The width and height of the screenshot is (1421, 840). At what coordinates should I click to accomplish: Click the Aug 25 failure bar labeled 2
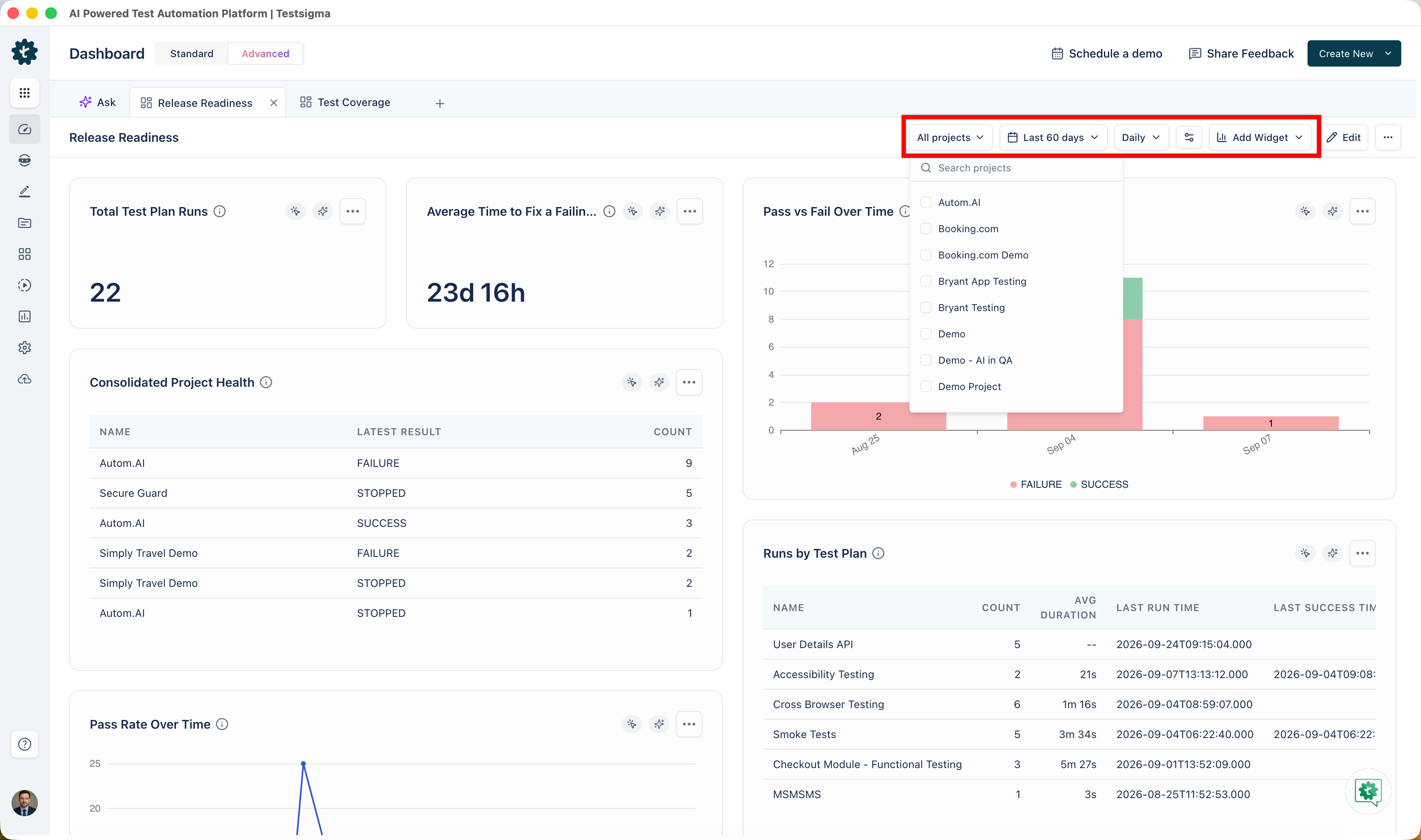[878, 416]
